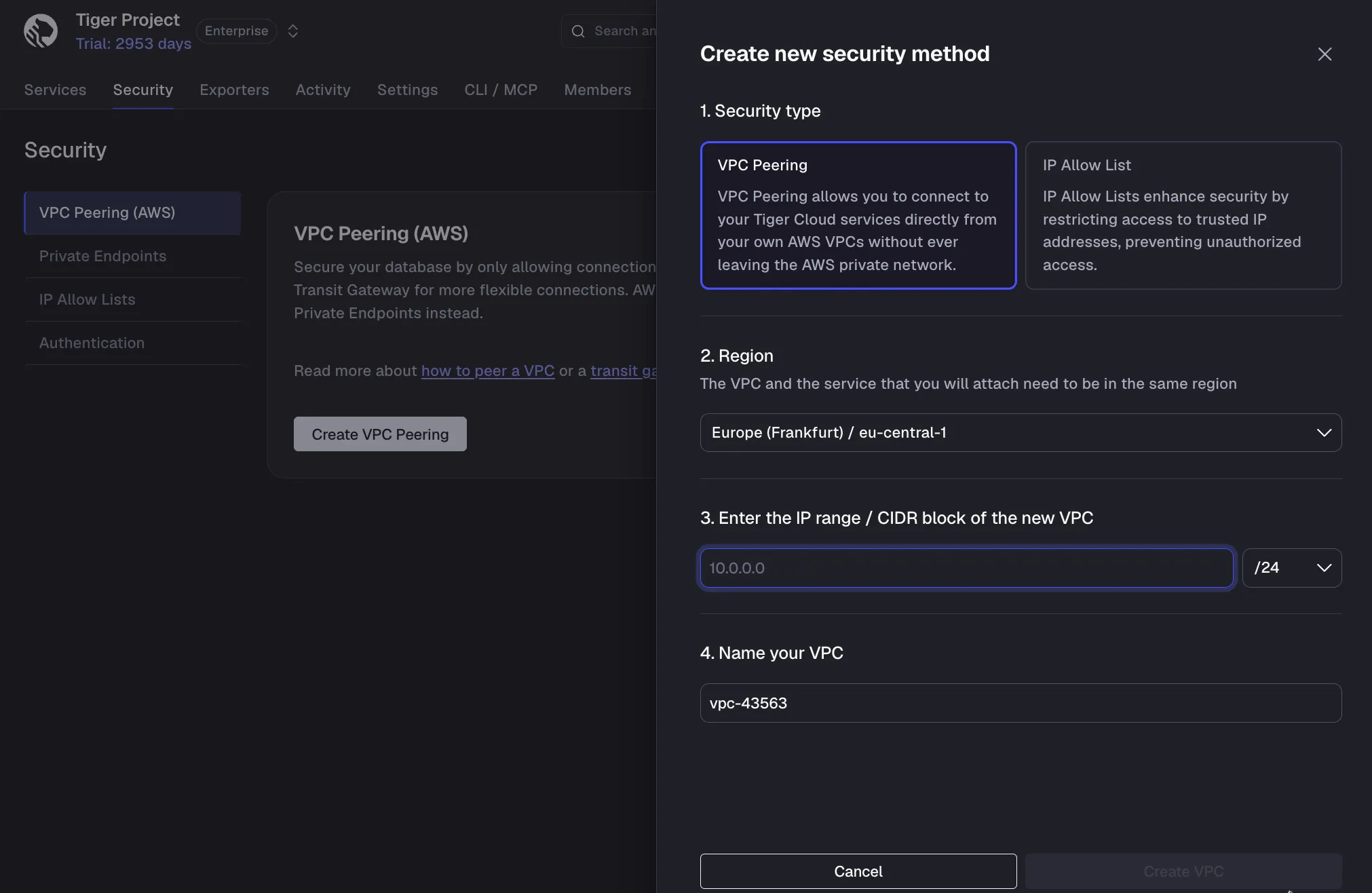Click the '2. Region' section heading
This screenshot has width=1372, height=893.
[x=736, y=356]
